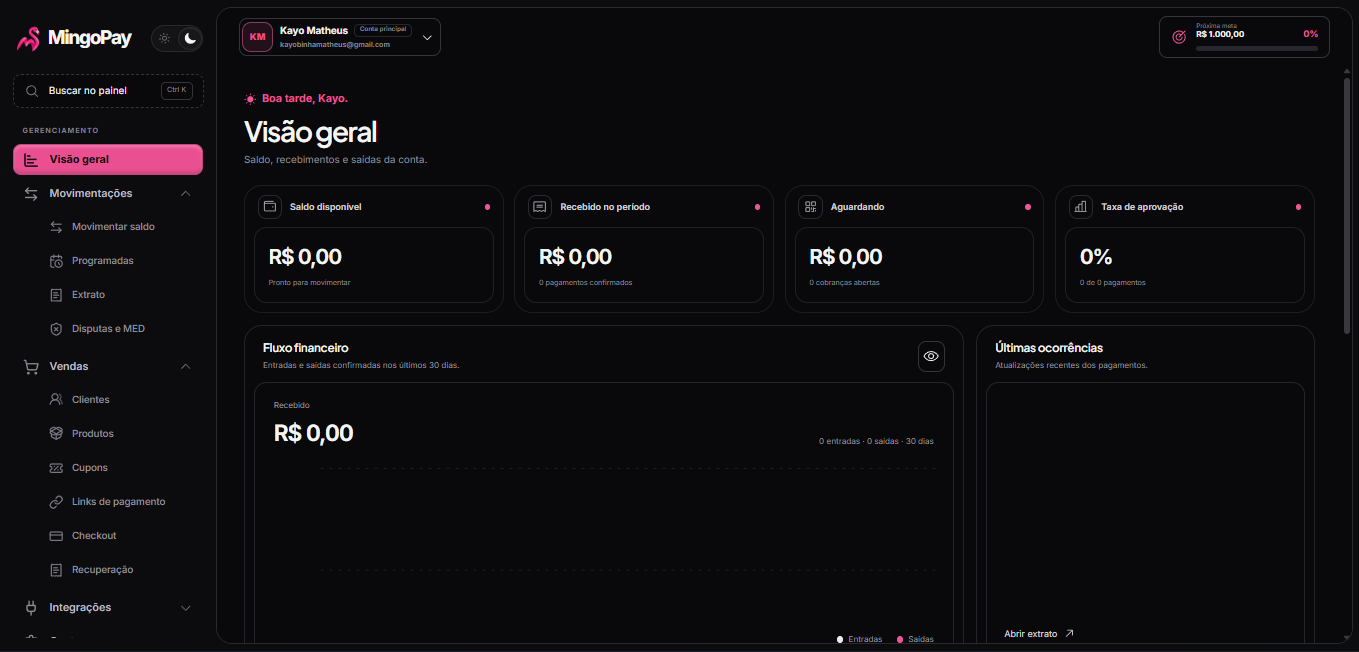The image size is (1359, 652).
Task: Open Programadas
Action: coord(102,261)
